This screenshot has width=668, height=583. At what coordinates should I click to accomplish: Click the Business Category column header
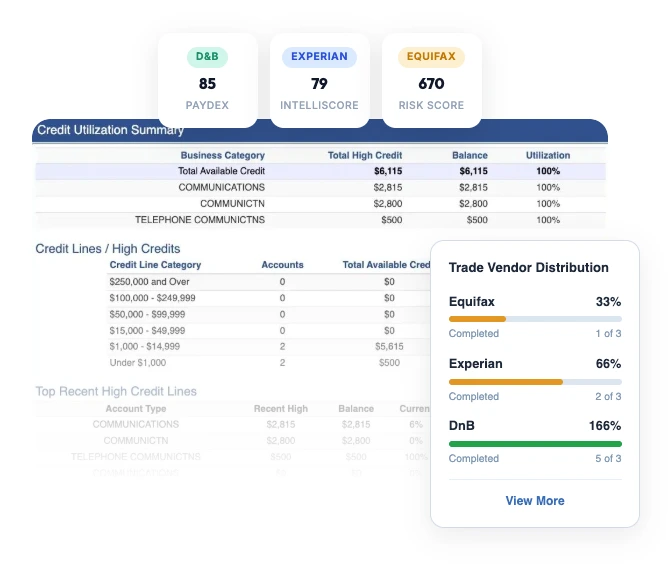pos(222,155)
